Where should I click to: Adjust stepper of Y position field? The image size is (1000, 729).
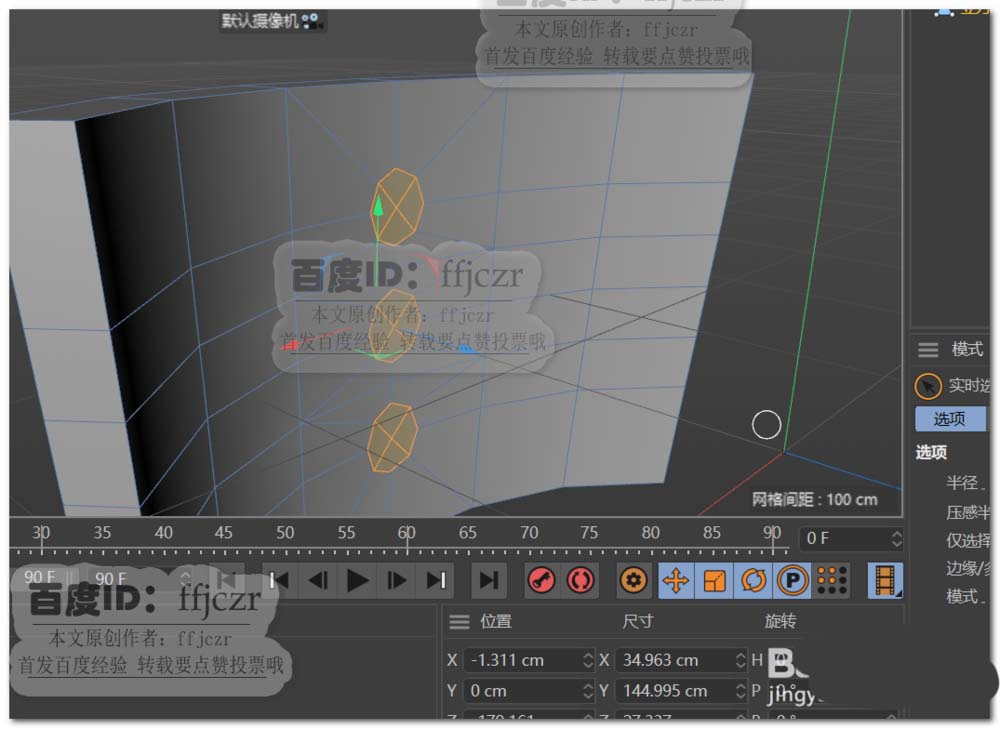(588, 691)
